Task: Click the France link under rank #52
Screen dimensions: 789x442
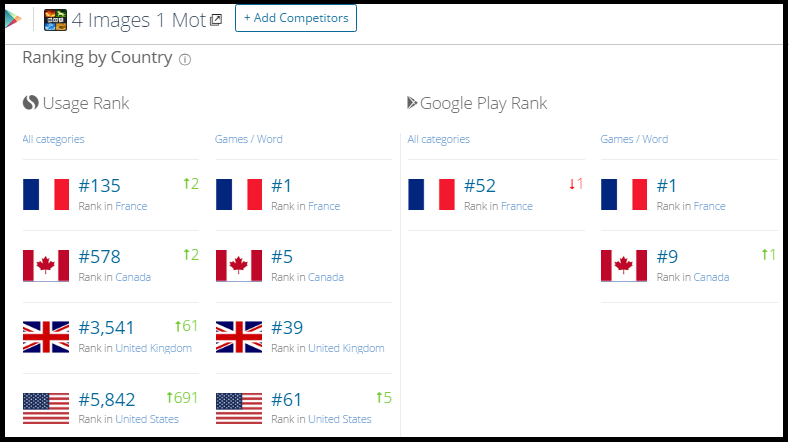Action: [x=516, y=206]
